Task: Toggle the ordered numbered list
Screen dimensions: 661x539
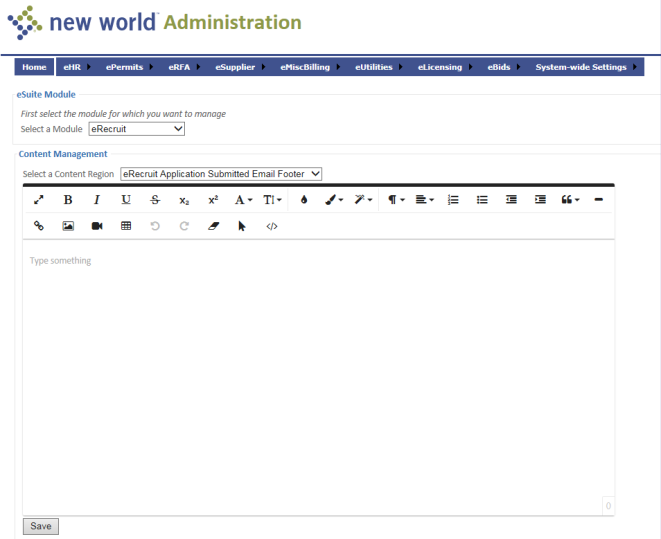Action: [x=453, y=200]
